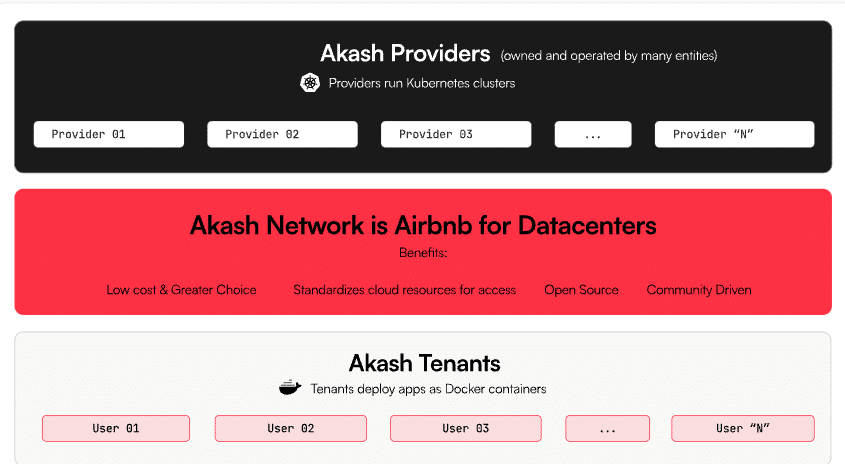Click the ellipsis box among users
The image size is (845, 464).
point(607,428)
